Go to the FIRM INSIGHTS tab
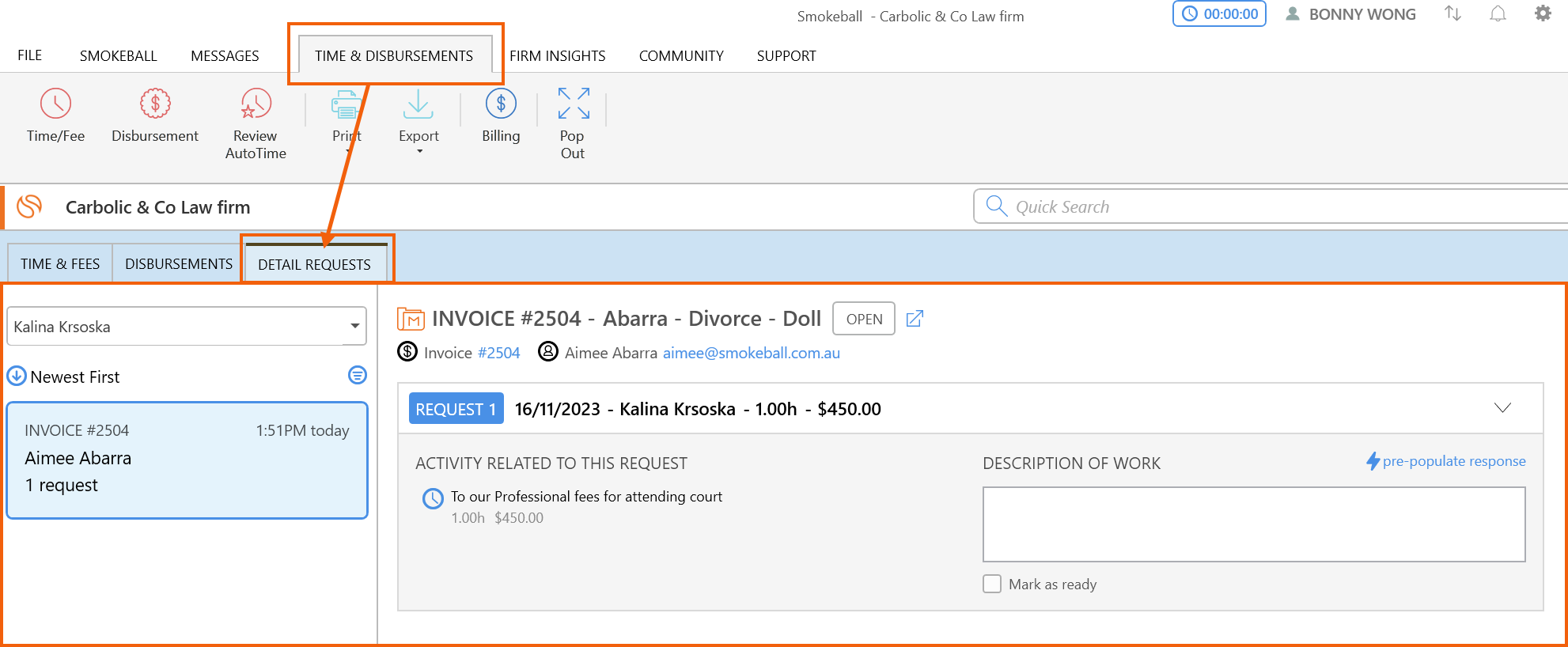This screenshot has height=647, width=1568. pos(558,55)
